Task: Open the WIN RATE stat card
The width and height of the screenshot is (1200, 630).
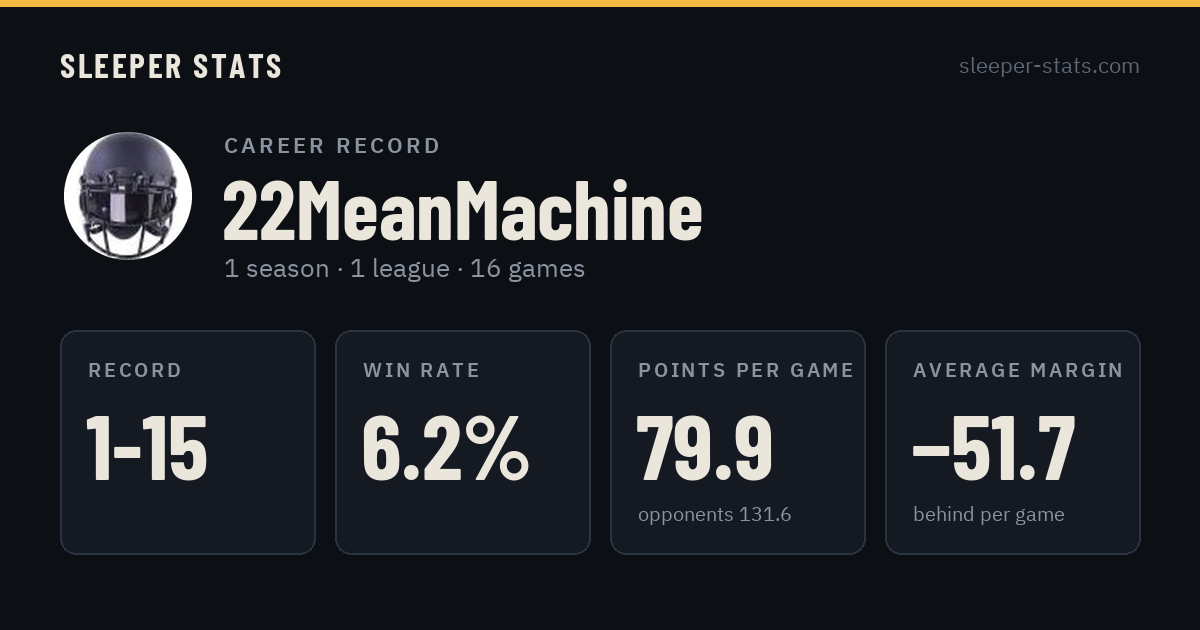Action: click(x=463, y=442)
